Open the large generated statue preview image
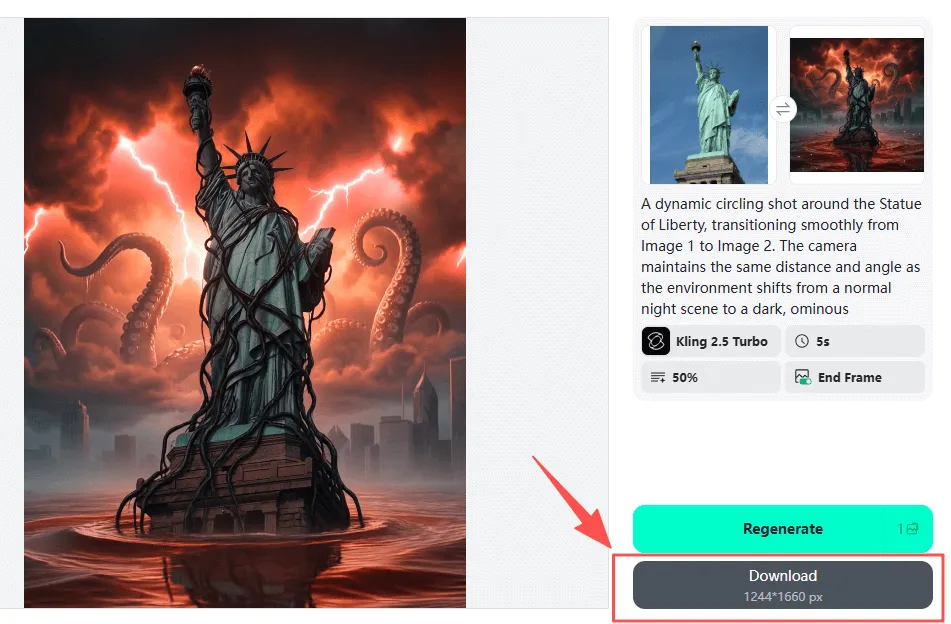The width and height of the screenshot is (951, 624). tap(245, 312)
